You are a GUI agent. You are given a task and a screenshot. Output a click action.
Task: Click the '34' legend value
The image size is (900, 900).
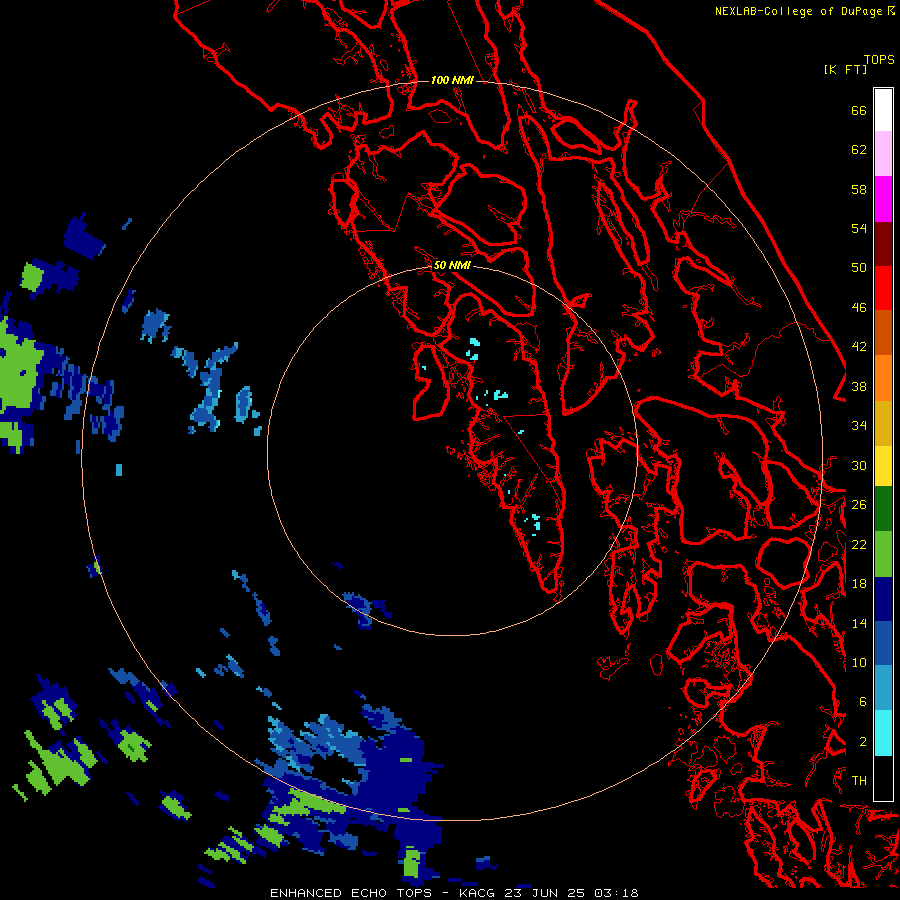tap(859, 426)
